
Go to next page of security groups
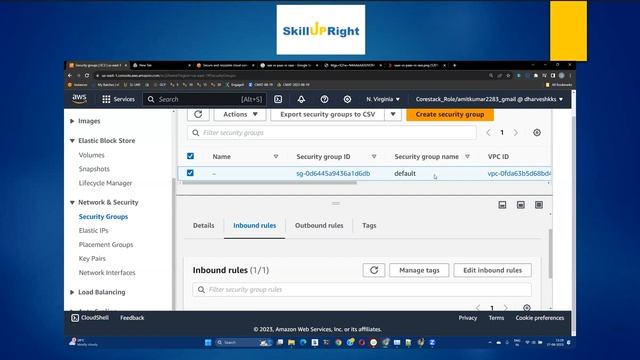[x=516, y=133]
